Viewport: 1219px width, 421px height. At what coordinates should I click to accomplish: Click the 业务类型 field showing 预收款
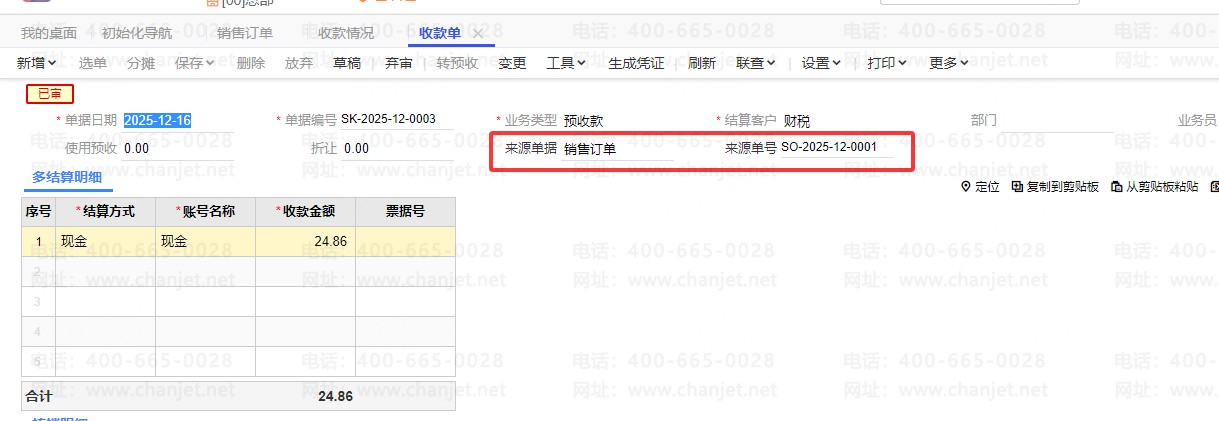coord(617,120)
